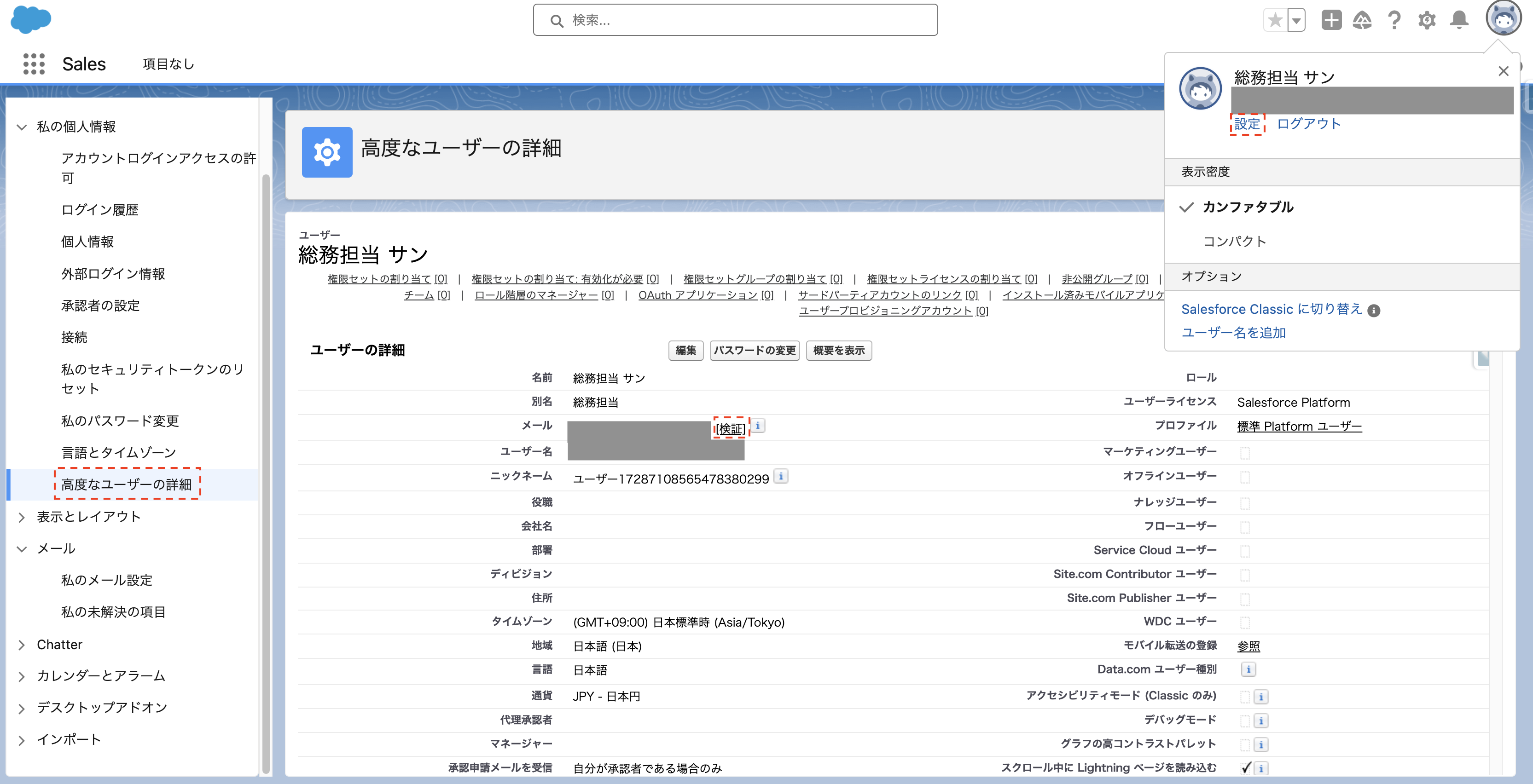Image resolution: width=1533 pixels, height=784 pixels.
Task: Click the Favorites star icon
Action: click(x=1275, y=20)
